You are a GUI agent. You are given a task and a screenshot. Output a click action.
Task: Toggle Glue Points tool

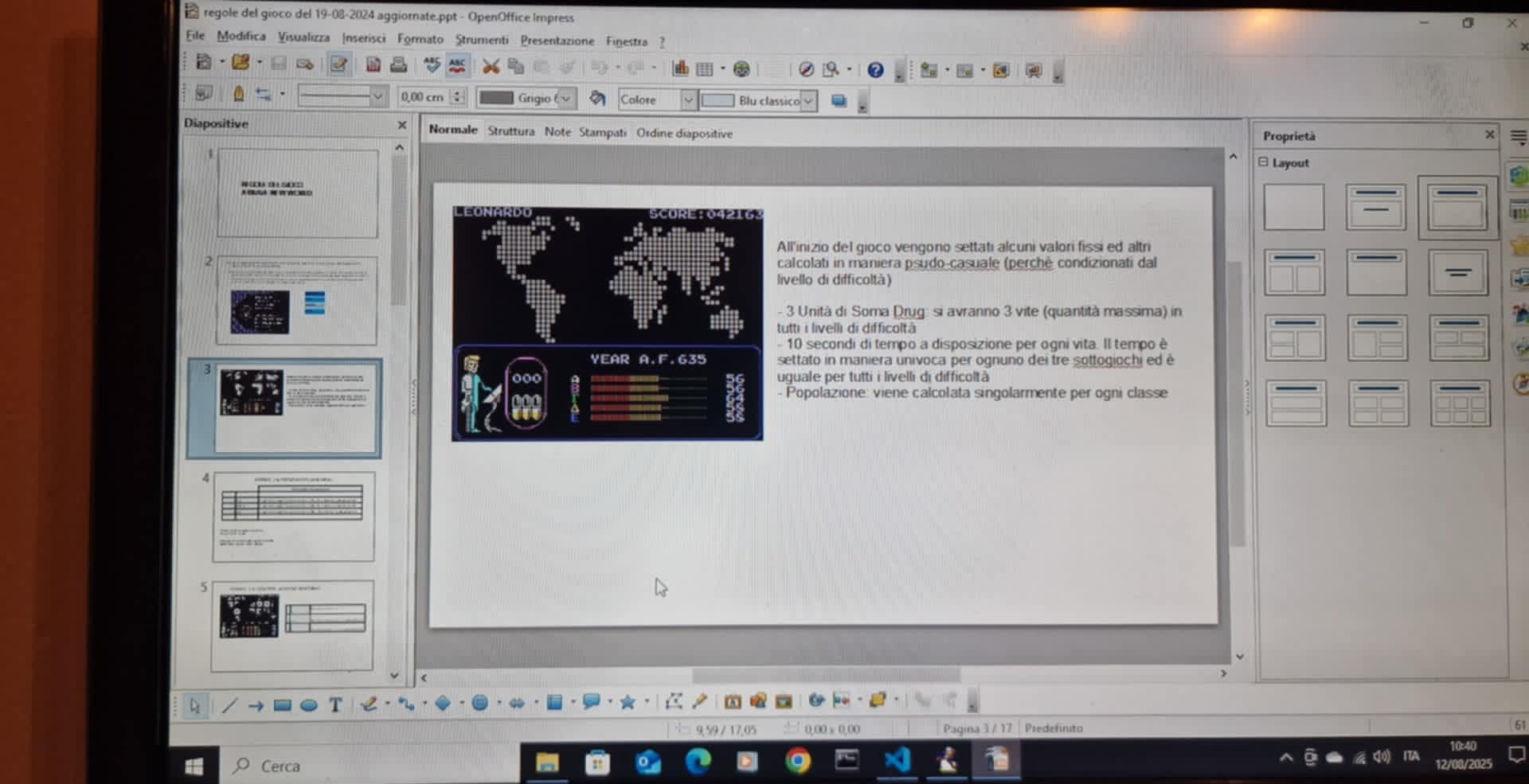[x=699, y=701]
